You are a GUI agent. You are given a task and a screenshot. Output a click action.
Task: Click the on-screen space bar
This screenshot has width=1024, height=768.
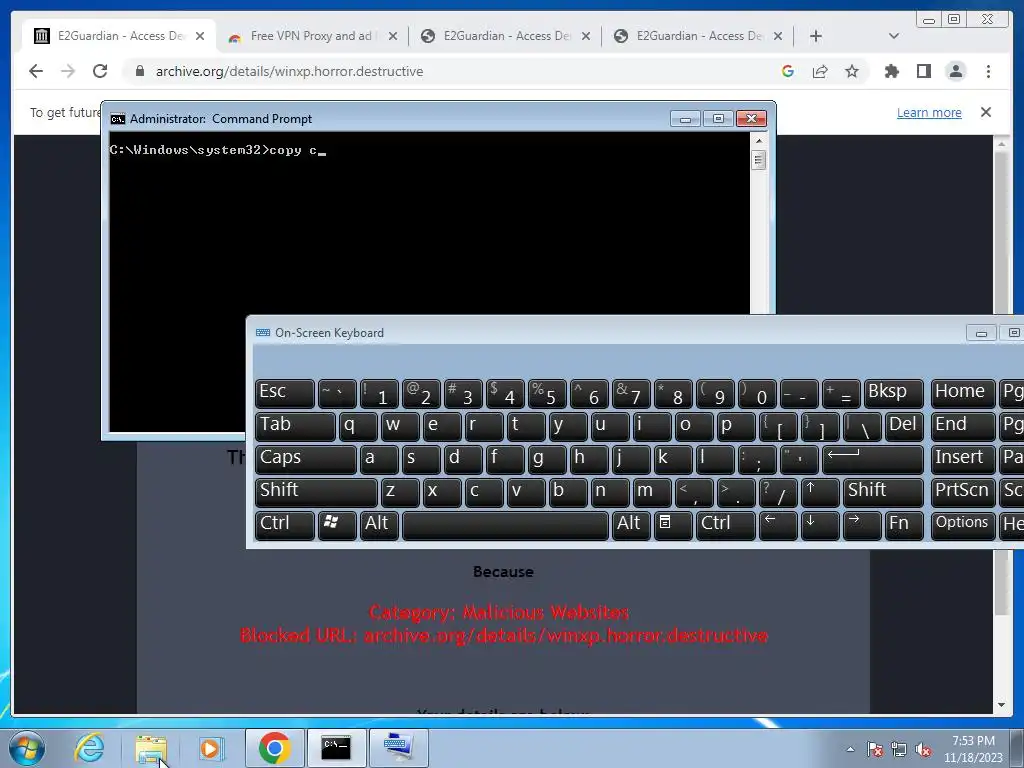[x=505, y=525]
